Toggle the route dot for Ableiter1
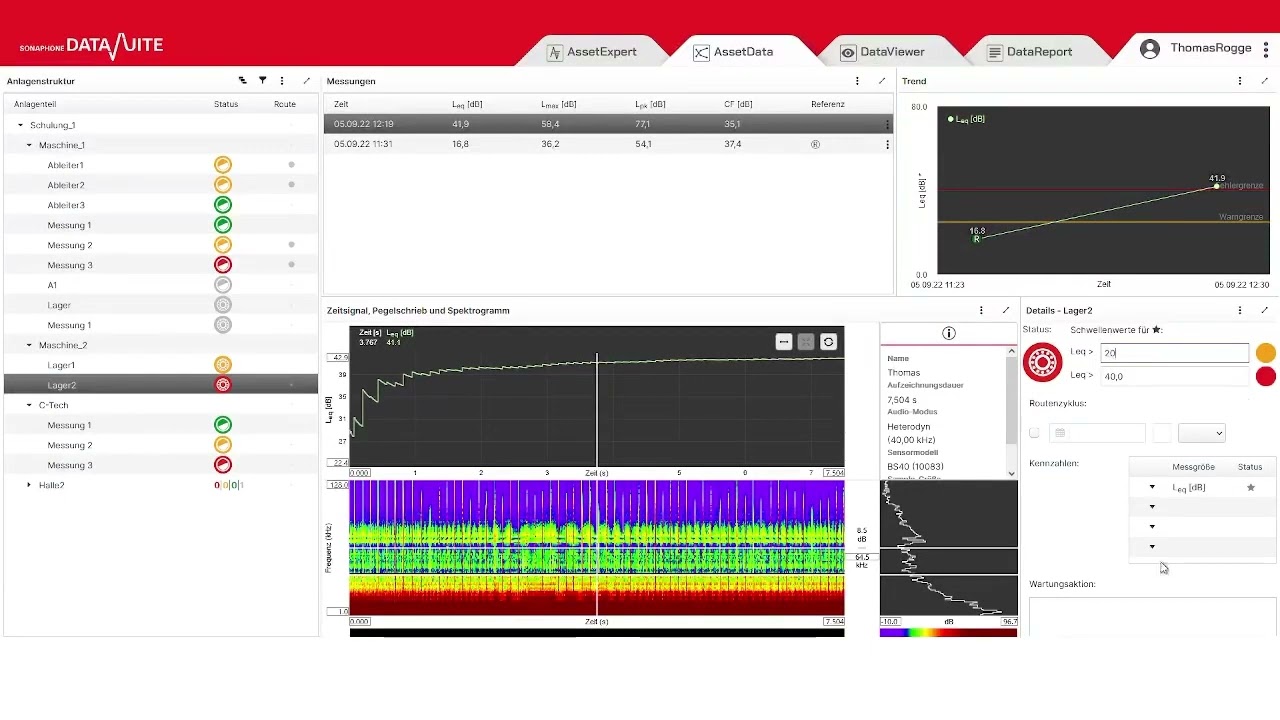This screenshot has width=1280, height=720. tap(291, 164)
